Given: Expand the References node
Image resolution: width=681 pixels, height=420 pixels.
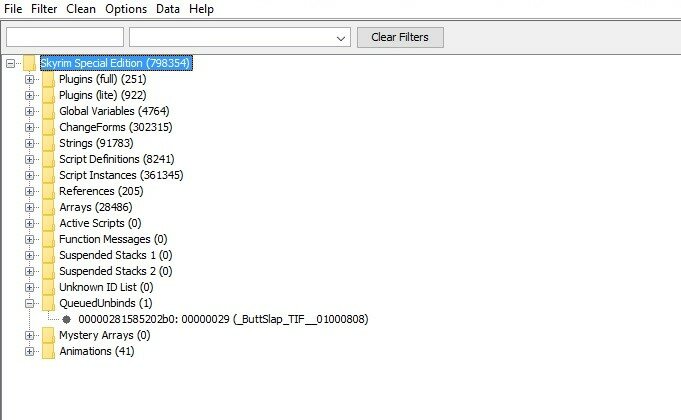Looking at the screenshot, I should click(x=29, y=192).
